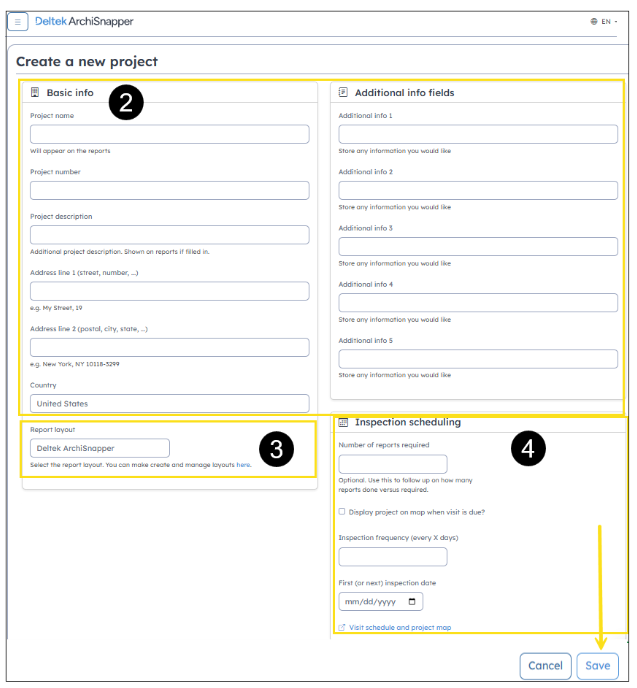Image resolution: width=637 pixels, height=688 pixels.
Task: Click the 'Will appear on the reports' hint
Action: coord(70,151)
